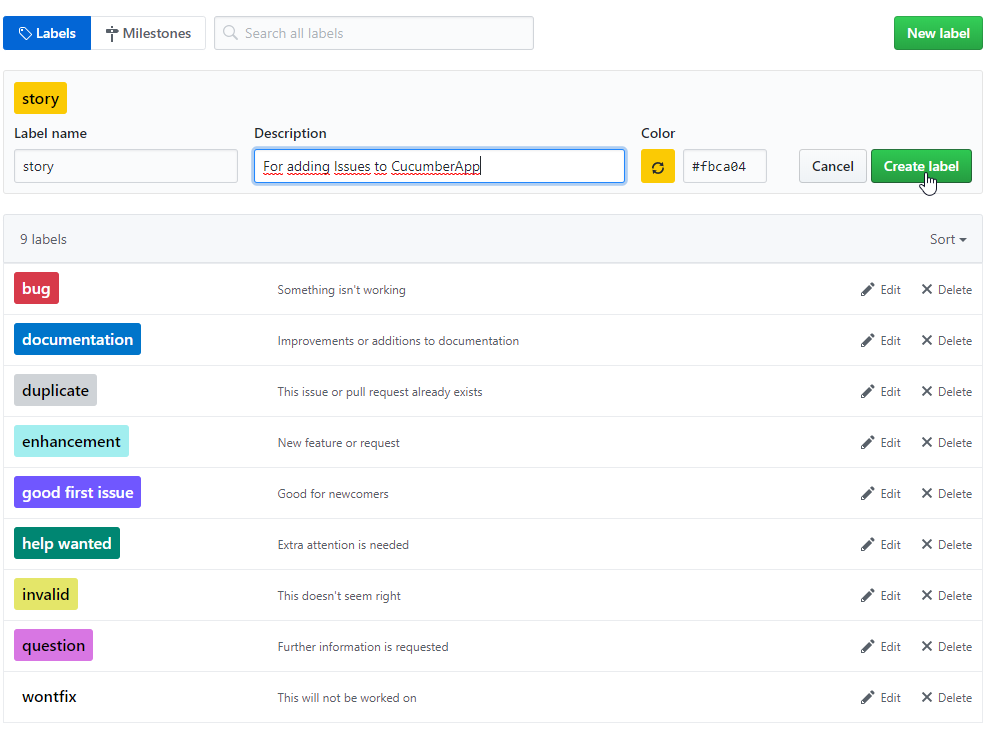Click the X icon on enhancement row
The height and width of the screenshot is (732, 988).
(x=927, y=443)
